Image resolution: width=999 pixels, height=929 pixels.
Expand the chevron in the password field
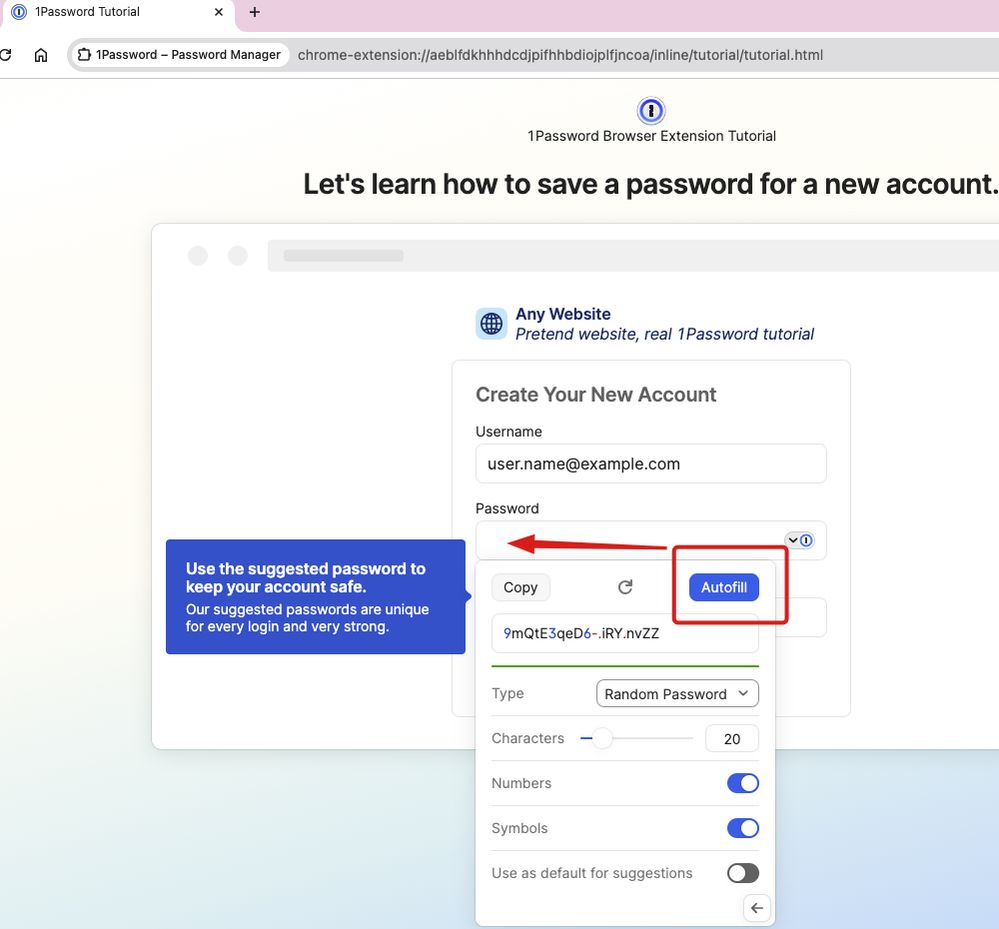[793, 540]
